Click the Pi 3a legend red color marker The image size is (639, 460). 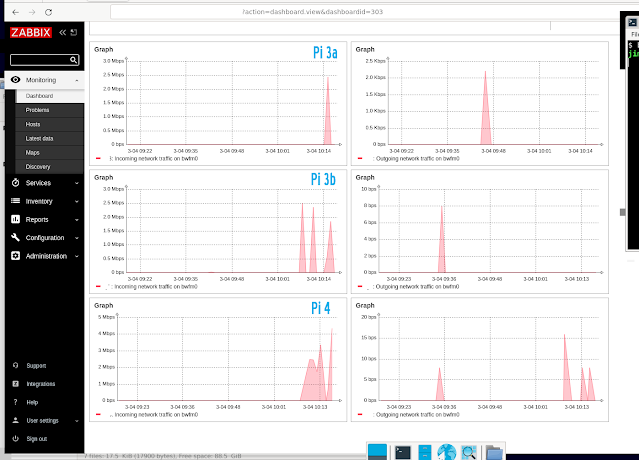click(x=98, y=158)
